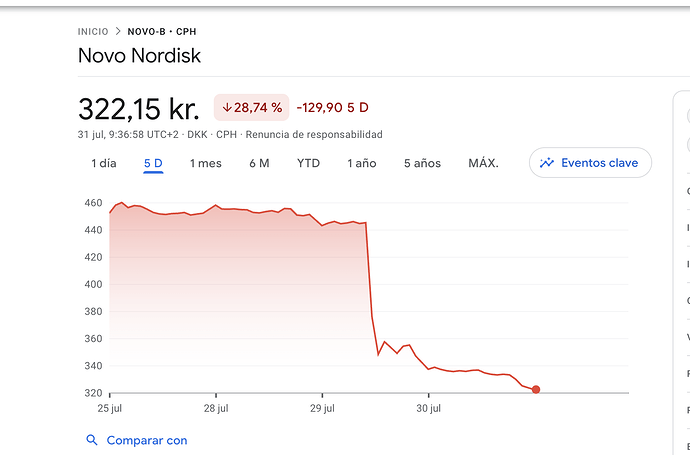
Task: Go to INICIO breadcrumb link
Action: tap(93, 32)
